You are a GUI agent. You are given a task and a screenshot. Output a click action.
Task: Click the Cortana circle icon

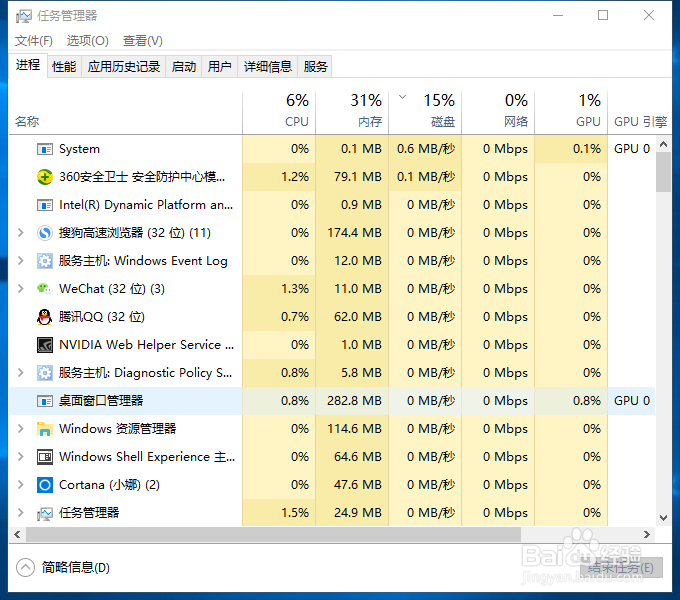tap(45, 485)
